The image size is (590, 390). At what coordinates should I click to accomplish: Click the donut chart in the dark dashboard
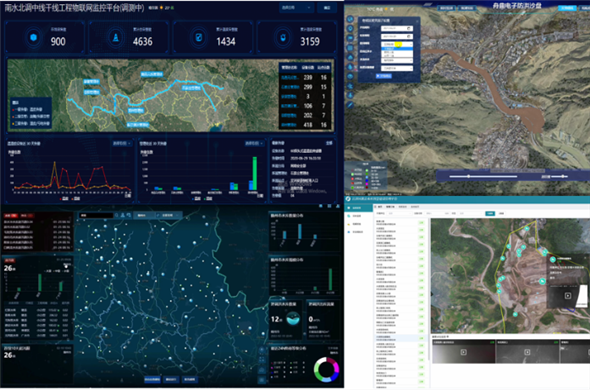[327, 369]
